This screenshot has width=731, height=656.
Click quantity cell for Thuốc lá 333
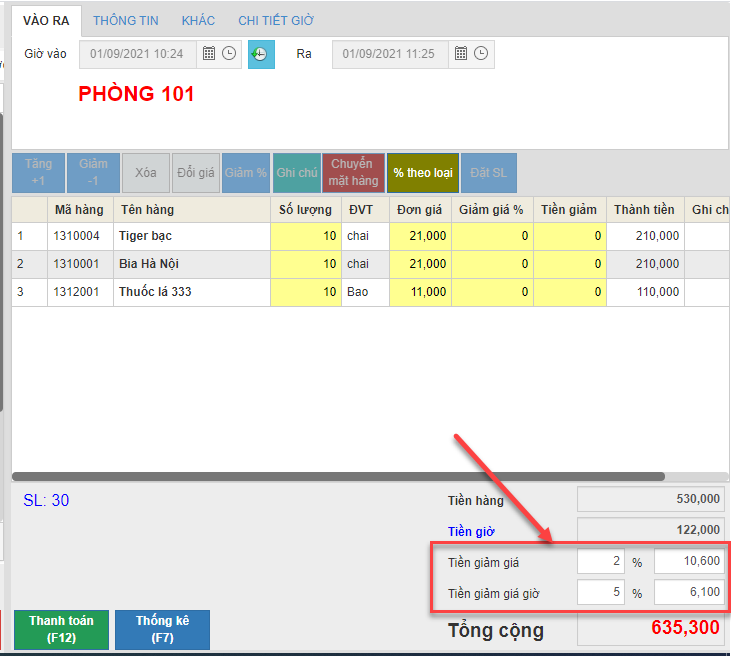(305, 292)
